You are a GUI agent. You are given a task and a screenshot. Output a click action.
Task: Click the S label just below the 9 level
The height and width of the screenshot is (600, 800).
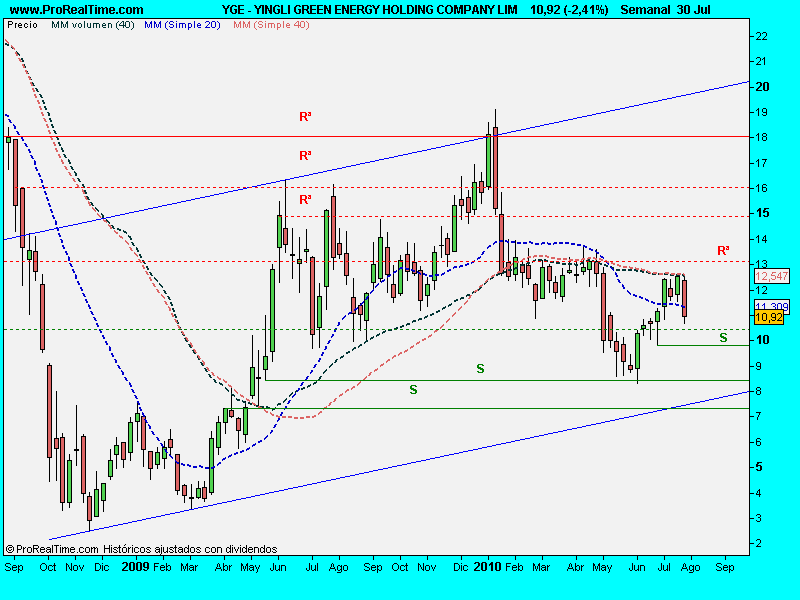click(x=480, y=368)
